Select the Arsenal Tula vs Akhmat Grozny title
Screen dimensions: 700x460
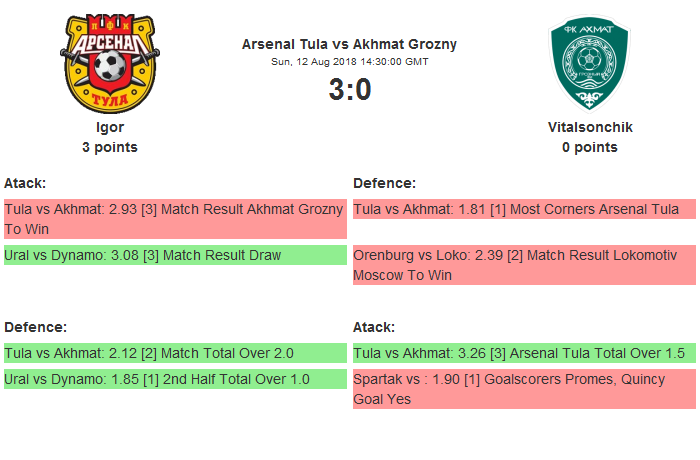click(x=349, y=44)
